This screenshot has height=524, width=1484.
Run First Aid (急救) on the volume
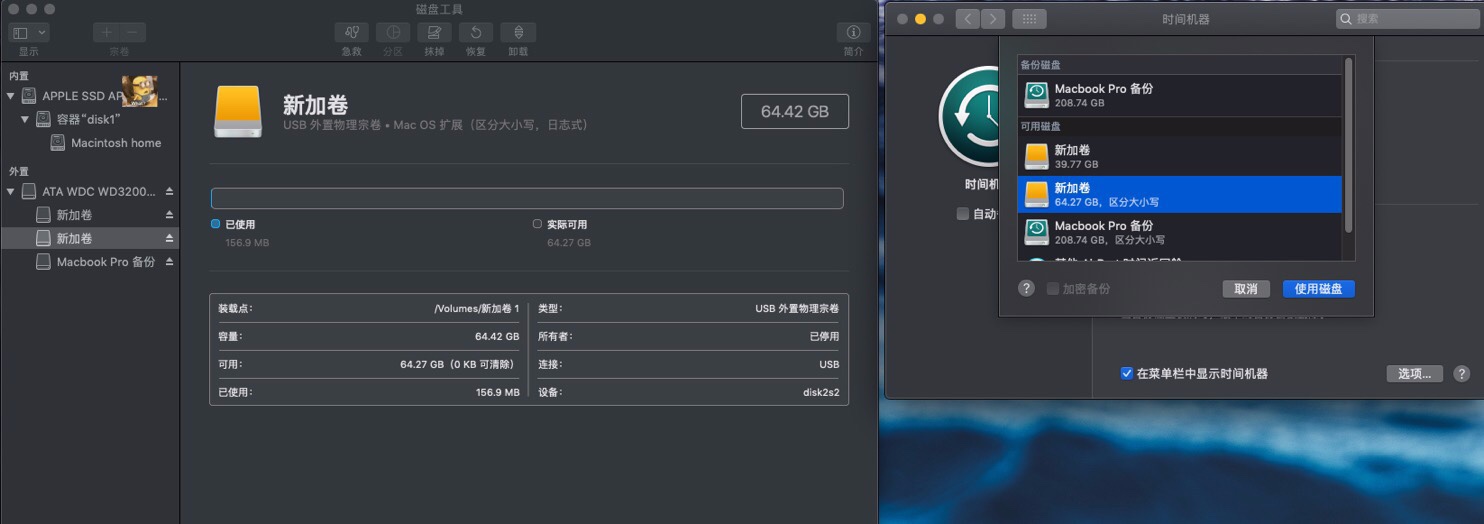[x=351, y=33]
